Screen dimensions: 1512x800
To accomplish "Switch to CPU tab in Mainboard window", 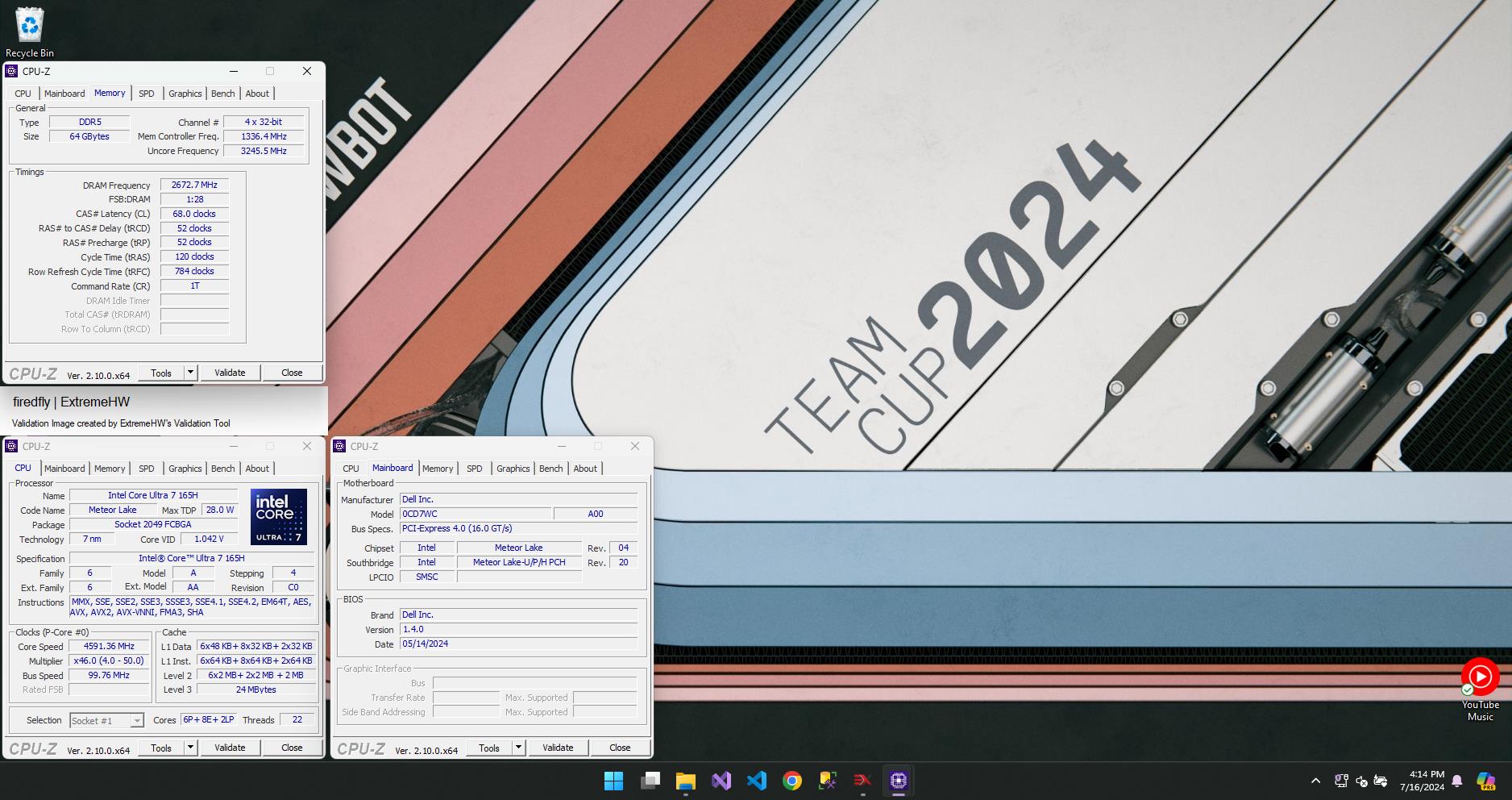I will pos(351,469).
